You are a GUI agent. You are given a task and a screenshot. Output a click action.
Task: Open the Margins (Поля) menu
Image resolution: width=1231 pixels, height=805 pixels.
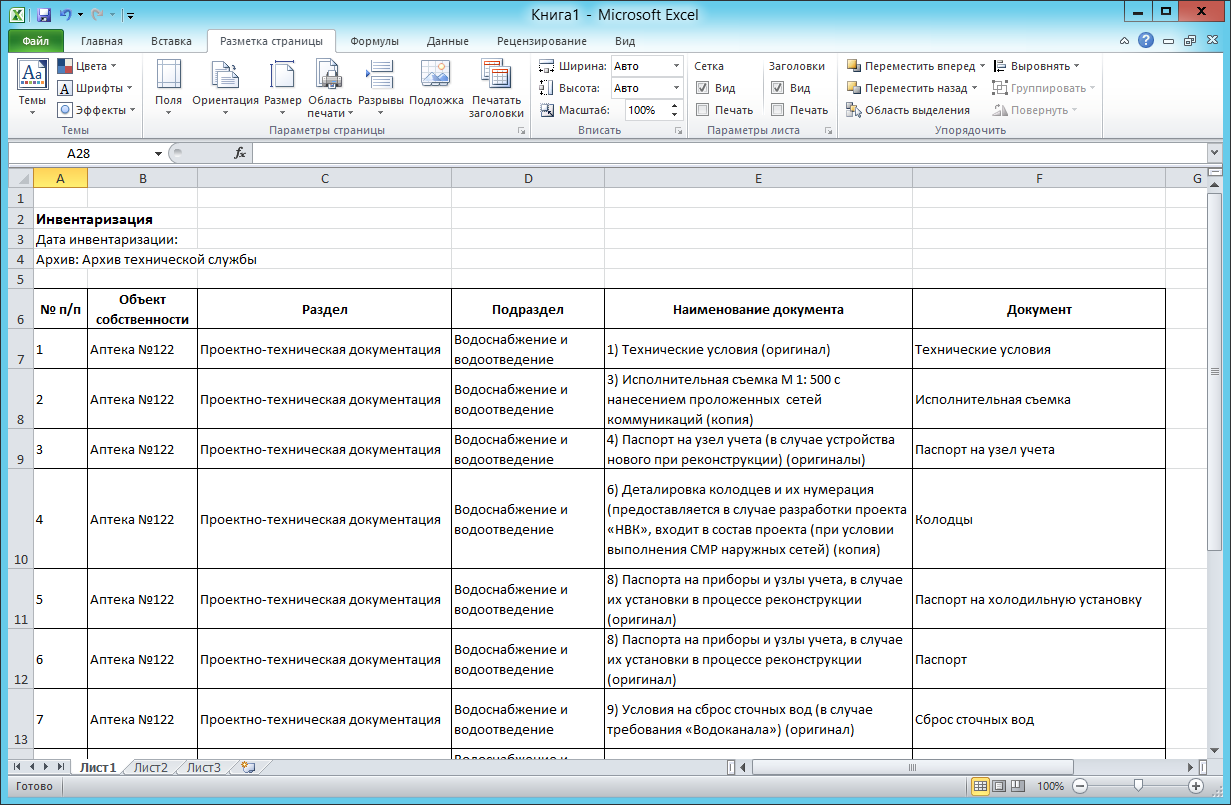(168, 87)
